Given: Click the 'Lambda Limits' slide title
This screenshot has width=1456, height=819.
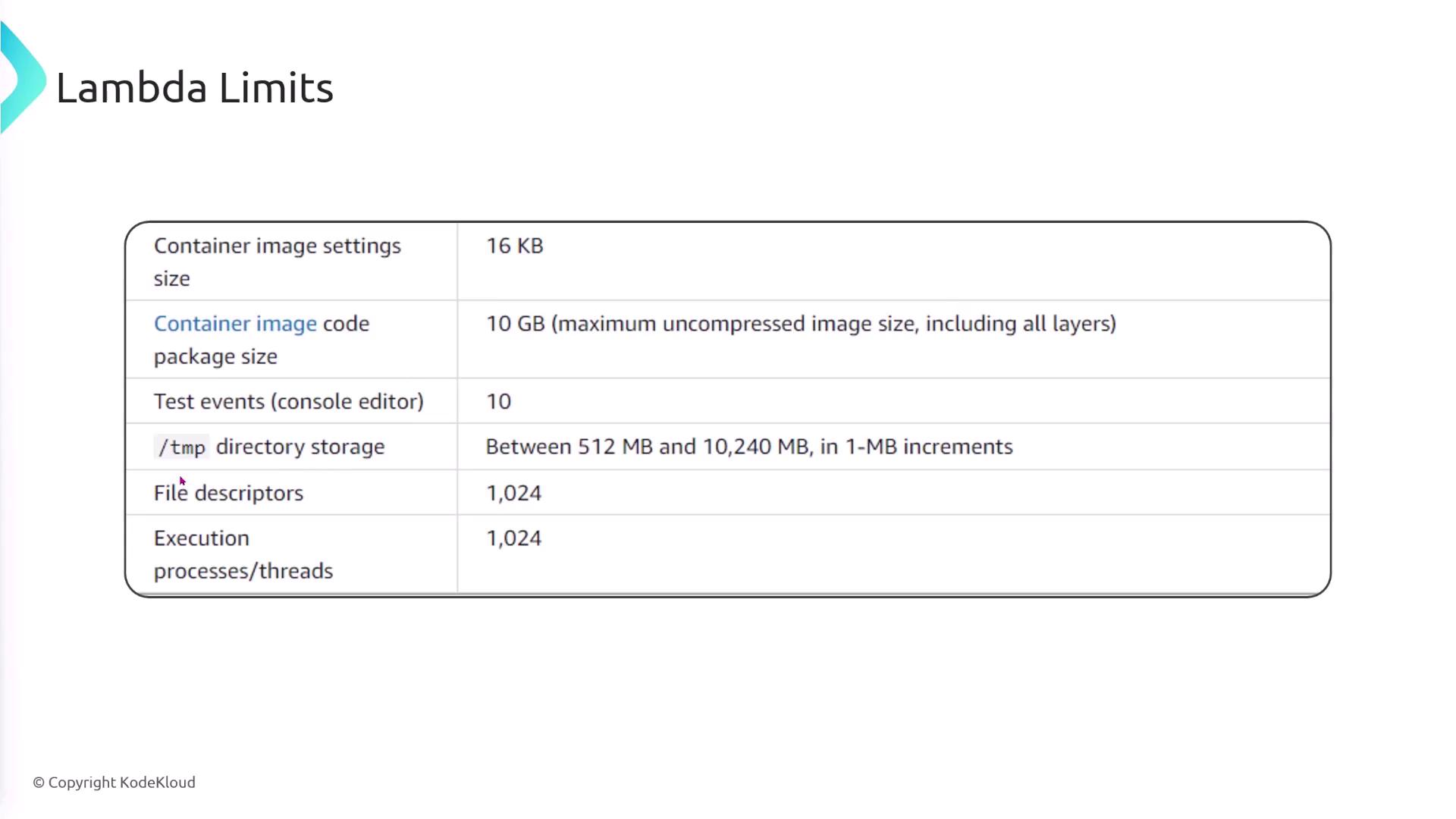Looking at the screenshot, I should [195, 88].
